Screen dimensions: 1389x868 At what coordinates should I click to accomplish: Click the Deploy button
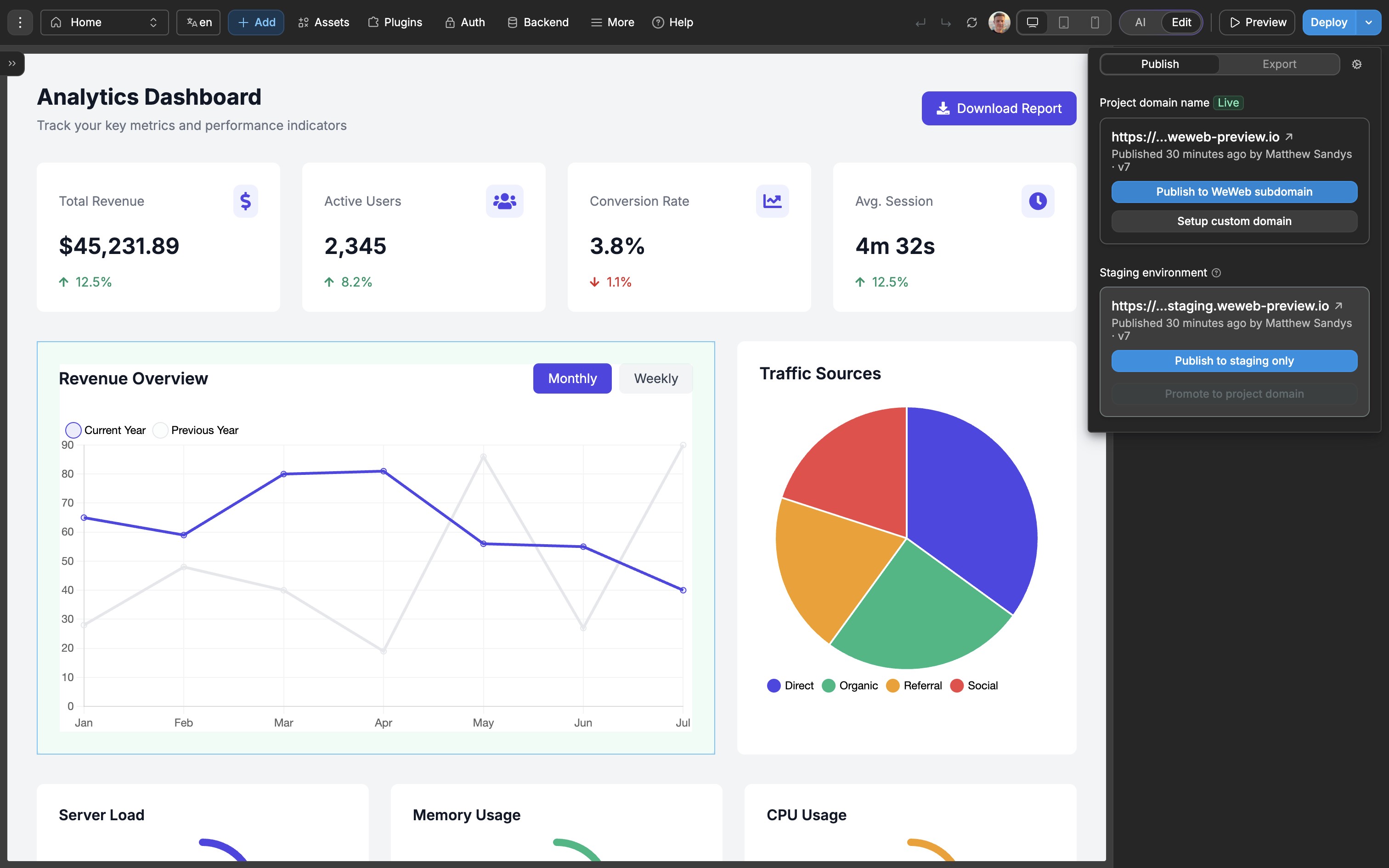tap(1329, 23)
